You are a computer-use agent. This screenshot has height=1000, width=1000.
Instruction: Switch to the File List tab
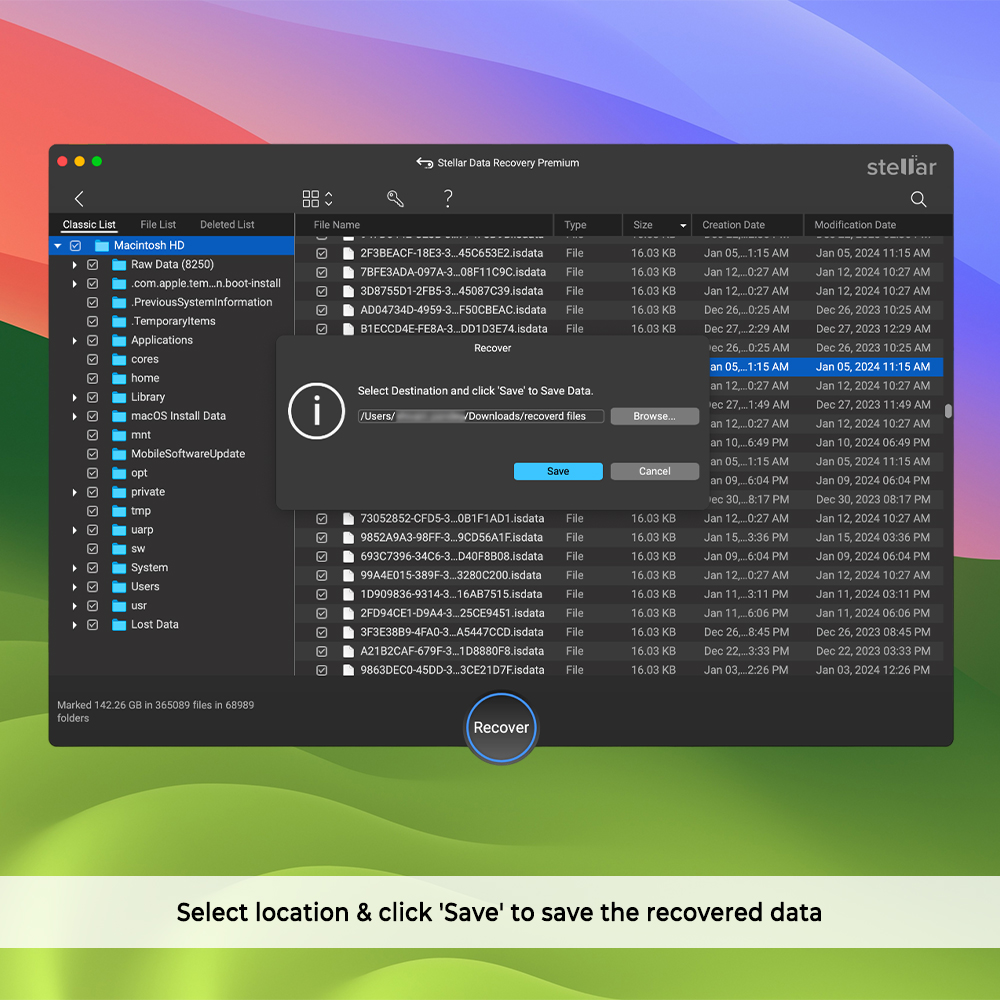(158, 224)
